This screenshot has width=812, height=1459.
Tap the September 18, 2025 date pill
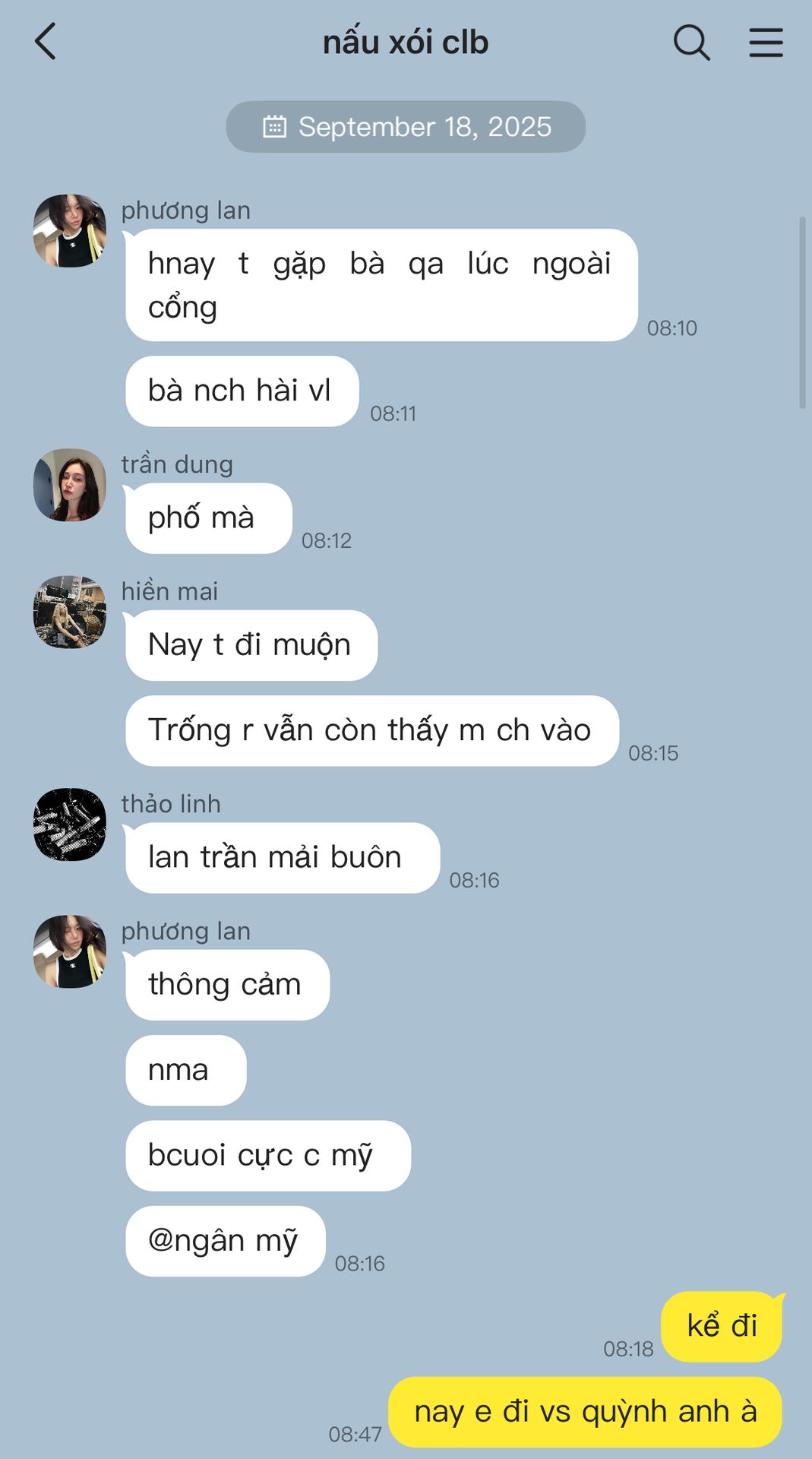(406, 127)
